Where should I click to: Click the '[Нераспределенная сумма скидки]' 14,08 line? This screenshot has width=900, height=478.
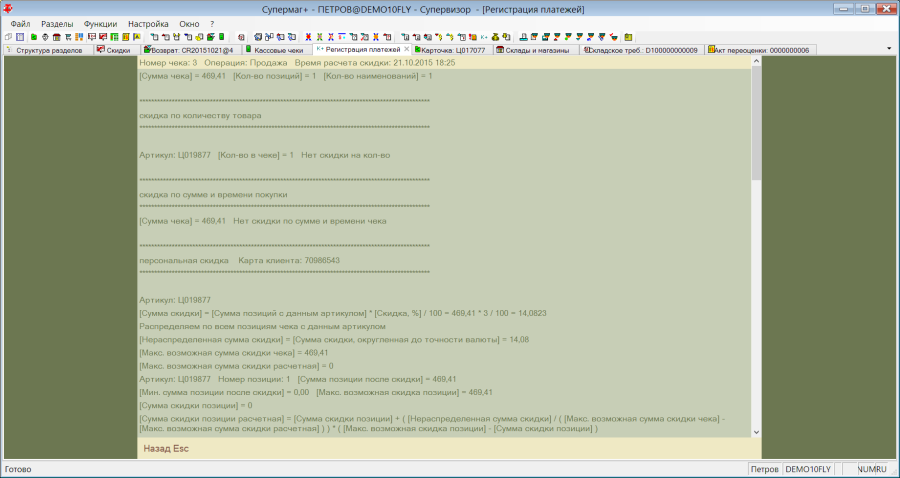334,340
